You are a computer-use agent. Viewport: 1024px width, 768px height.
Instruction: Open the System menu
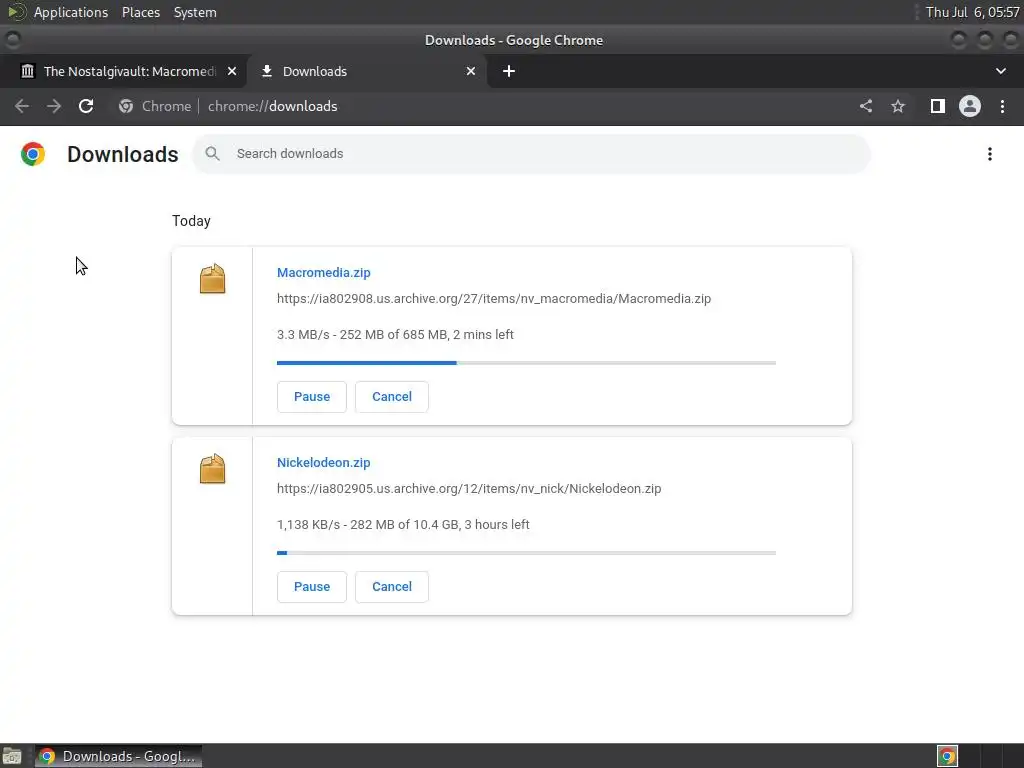coord(195,12)
